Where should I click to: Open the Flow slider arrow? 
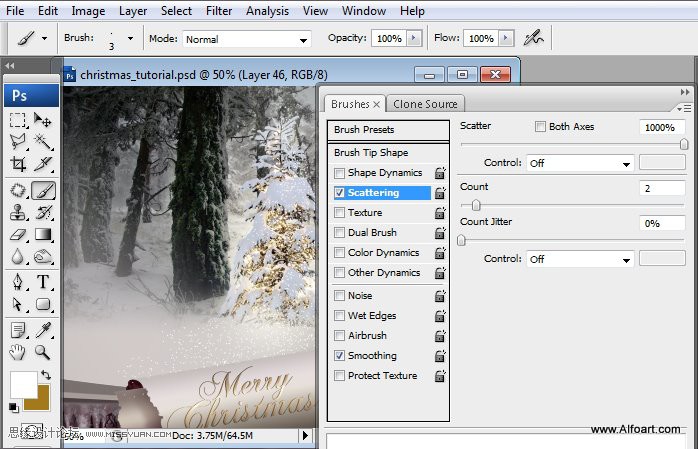tap(506, 38)
